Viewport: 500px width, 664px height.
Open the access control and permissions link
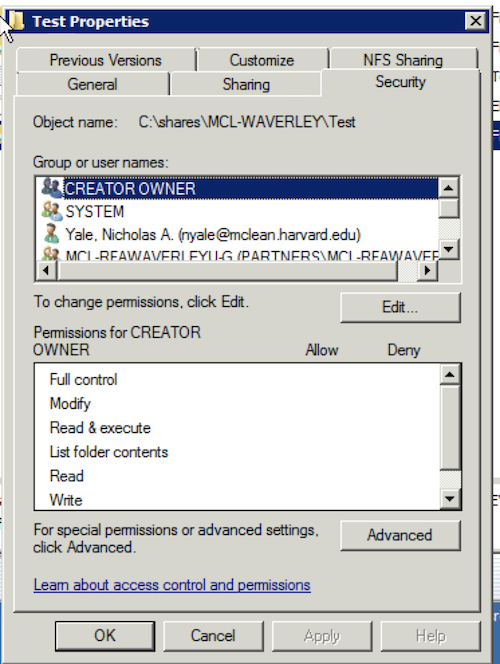click(172, 585)
